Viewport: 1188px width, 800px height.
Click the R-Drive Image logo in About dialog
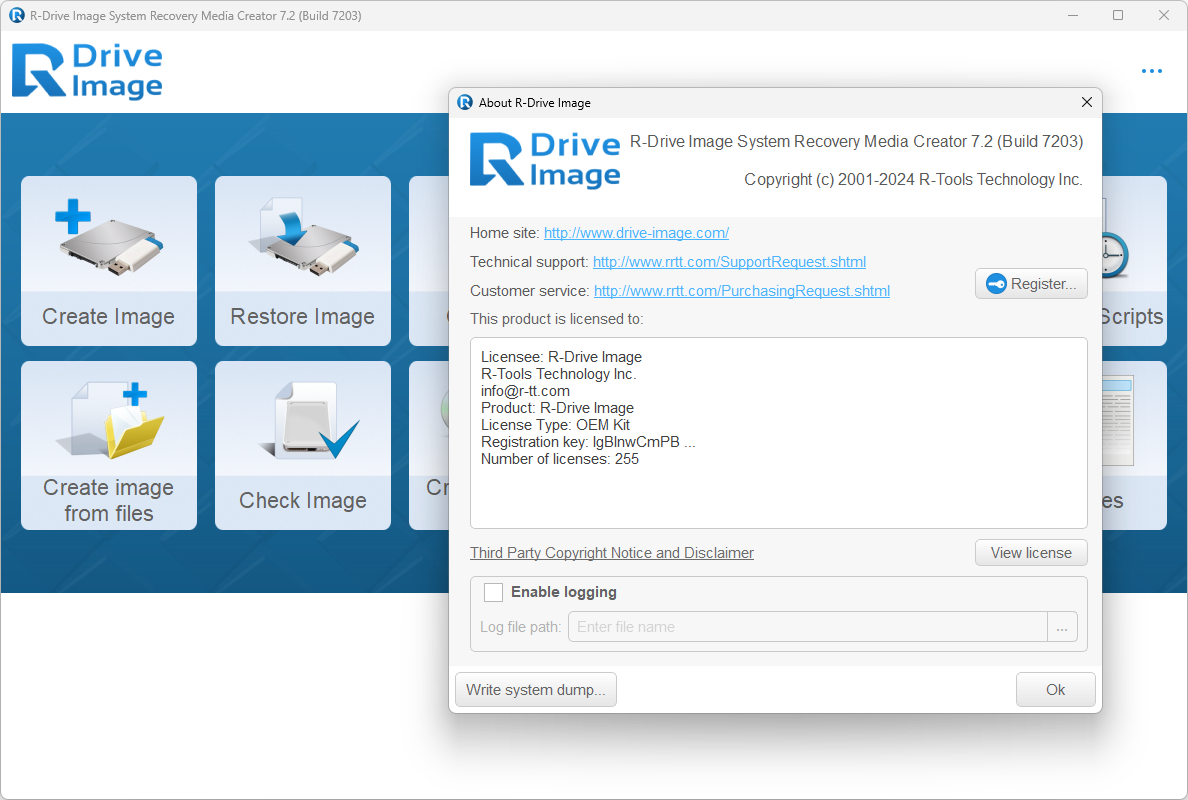point(545,160)
